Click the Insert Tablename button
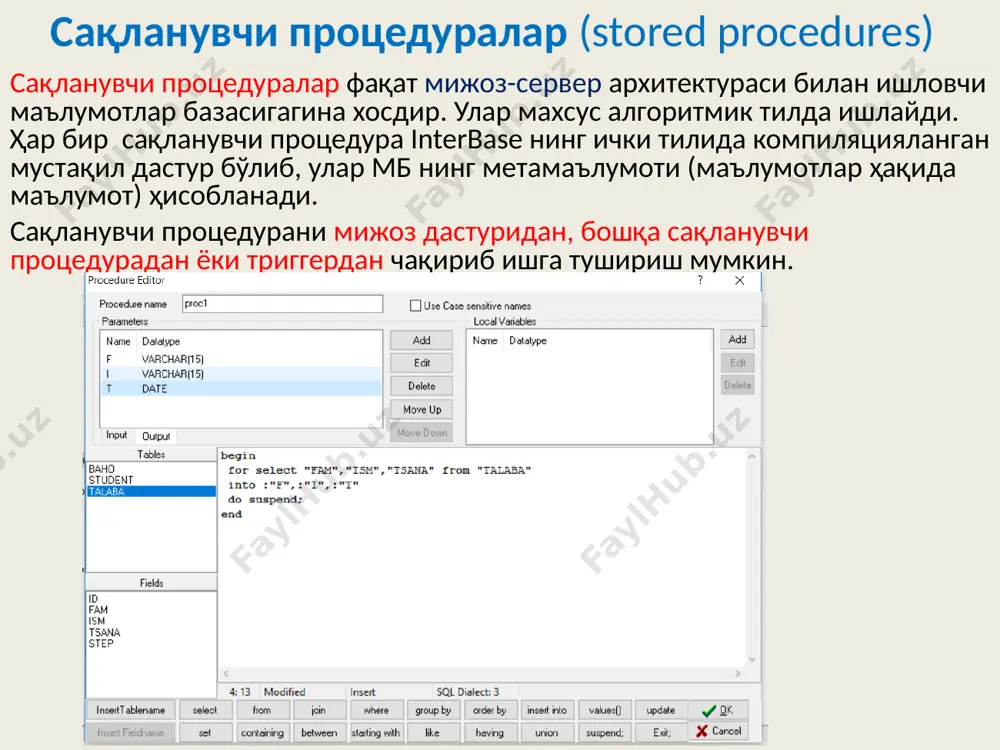 click(131, 710)
